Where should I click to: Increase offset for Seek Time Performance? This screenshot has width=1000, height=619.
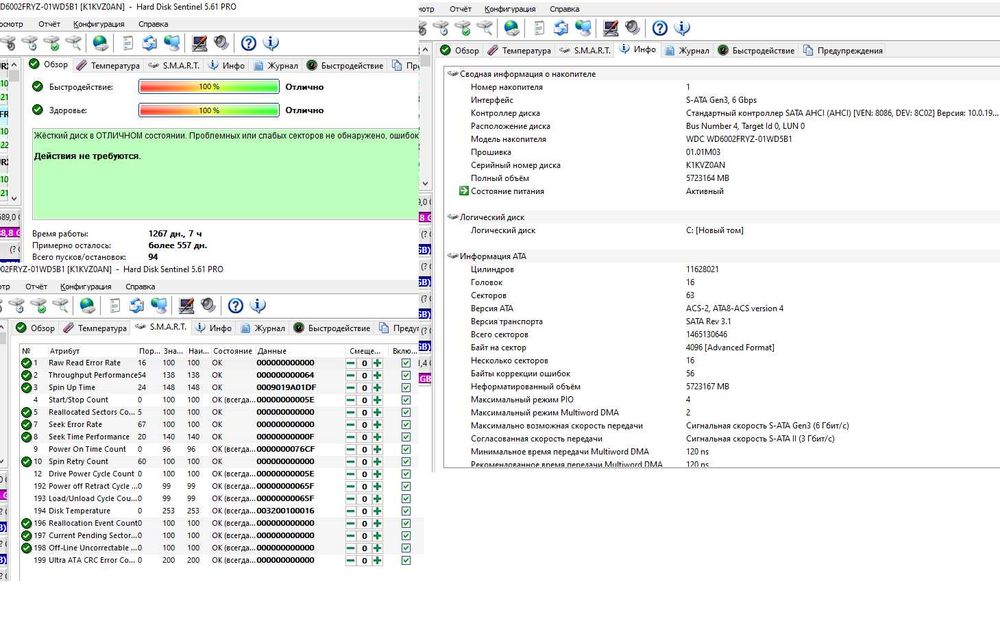click(x=378, y=437)
